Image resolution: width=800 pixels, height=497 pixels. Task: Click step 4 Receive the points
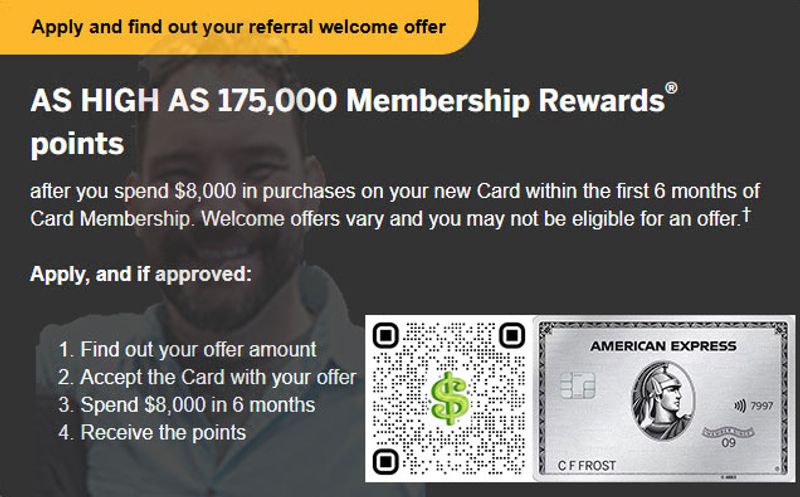pyautogui.click(x=152, y=433)
